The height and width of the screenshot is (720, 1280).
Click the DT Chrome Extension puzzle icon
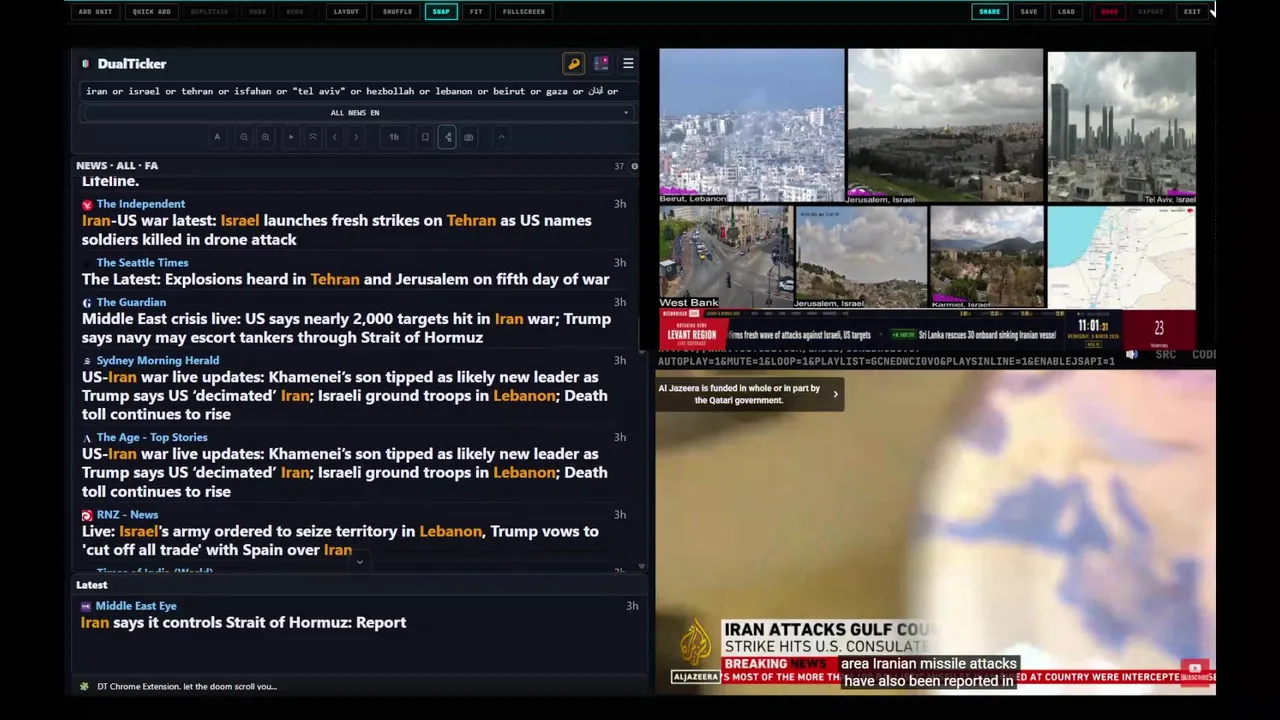click(84, 686)
